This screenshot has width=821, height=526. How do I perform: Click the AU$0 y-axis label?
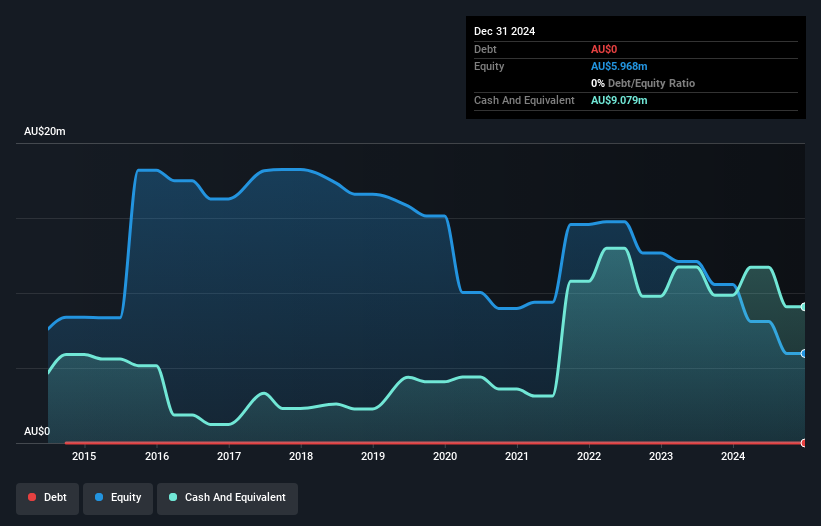[x=37, y=431]
